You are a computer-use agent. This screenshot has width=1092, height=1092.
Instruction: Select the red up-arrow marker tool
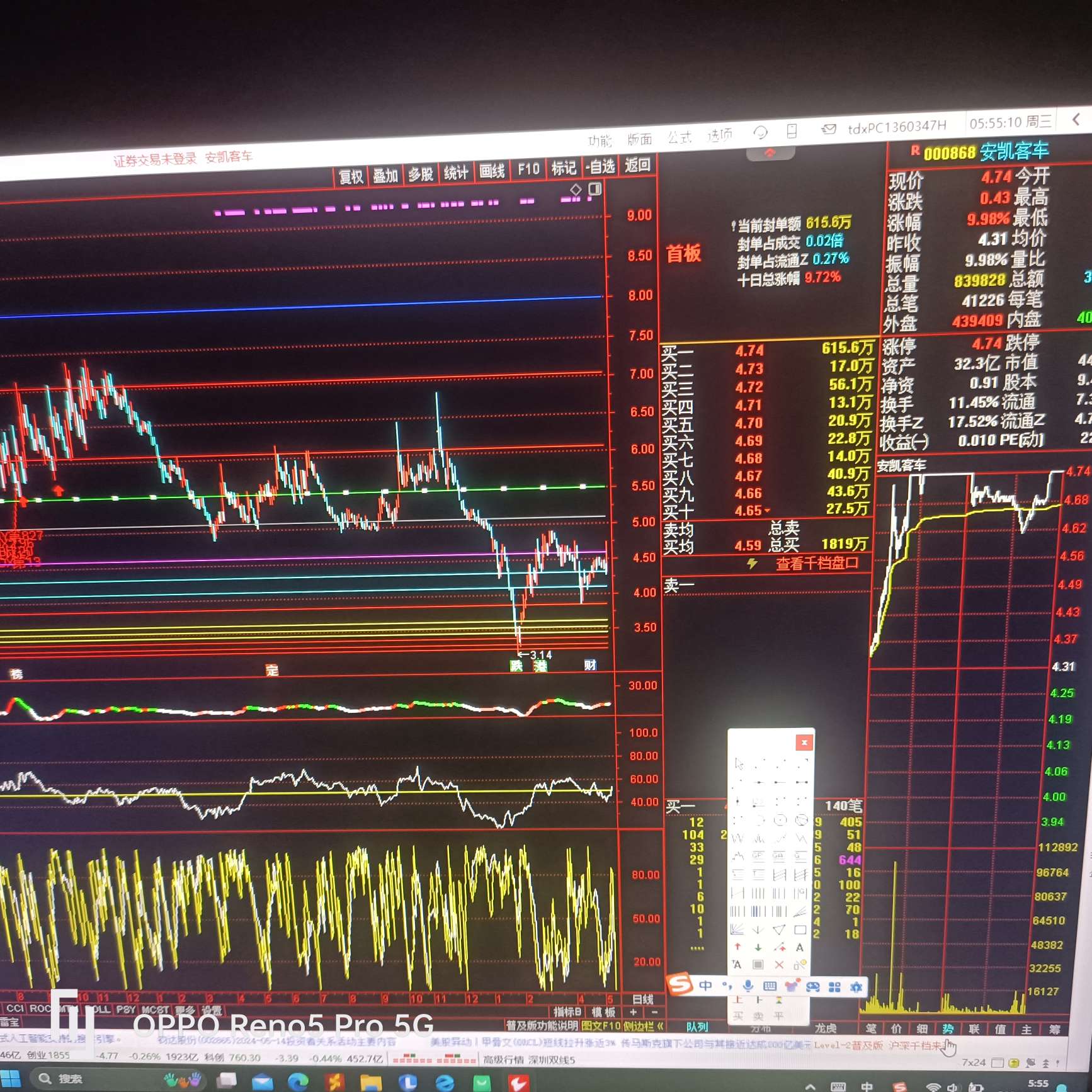(737, 947)
